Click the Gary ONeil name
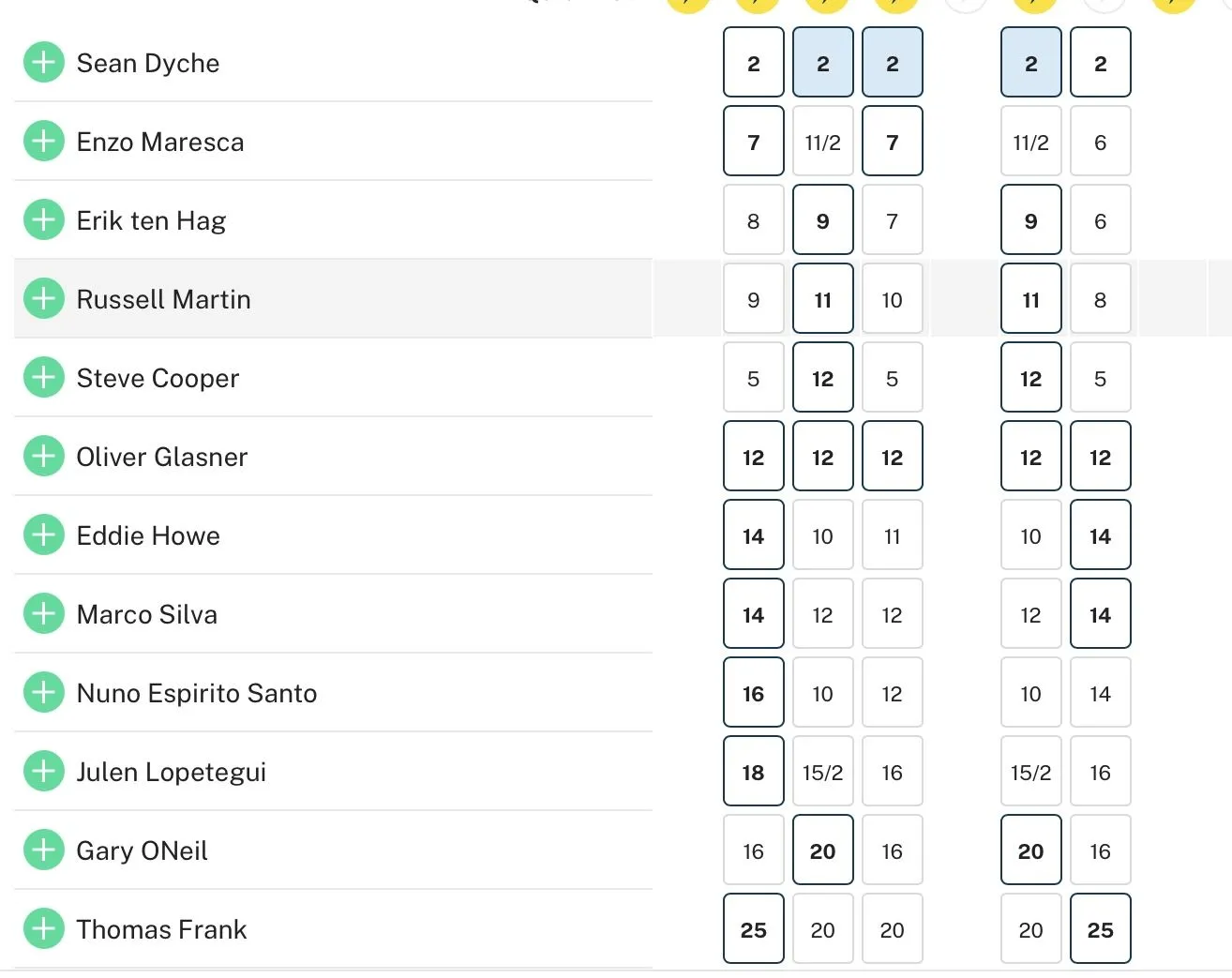The width and height of the screenshot is (1232, 978). pyautogui.click(x=142, y=850)
